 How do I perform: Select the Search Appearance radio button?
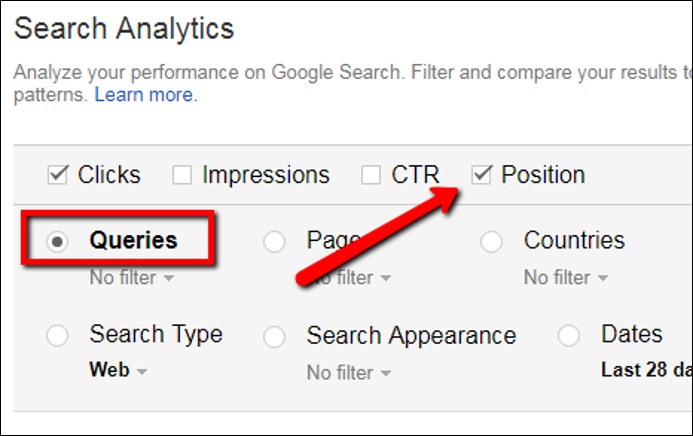click(x=274, y=336)
